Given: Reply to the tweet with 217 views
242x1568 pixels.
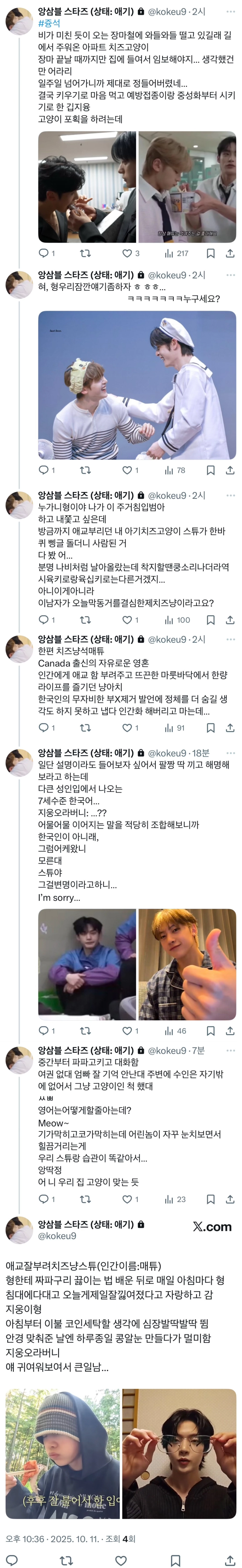Looking at the screenshot, I should pos(43,253).
